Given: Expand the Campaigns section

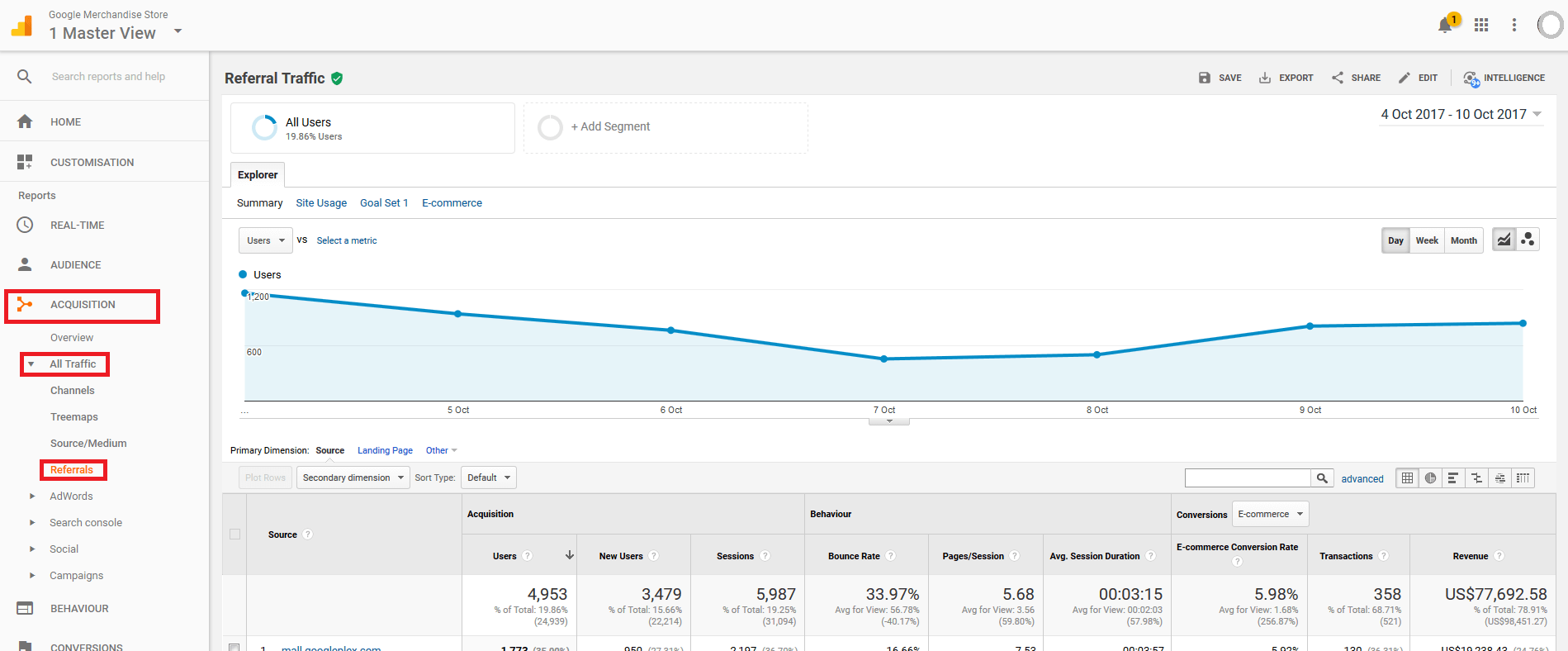Looking at the screenshot, I should [x=31, y=575].
